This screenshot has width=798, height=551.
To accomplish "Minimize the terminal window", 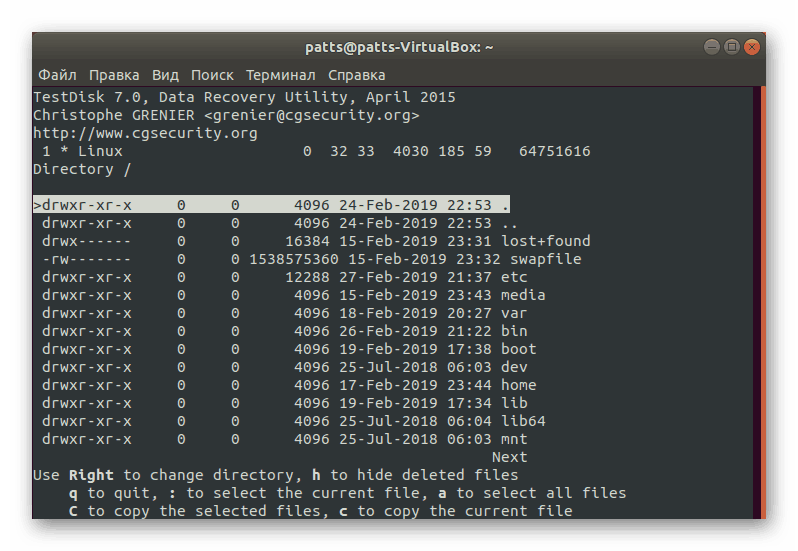I will tap(711, 47).
